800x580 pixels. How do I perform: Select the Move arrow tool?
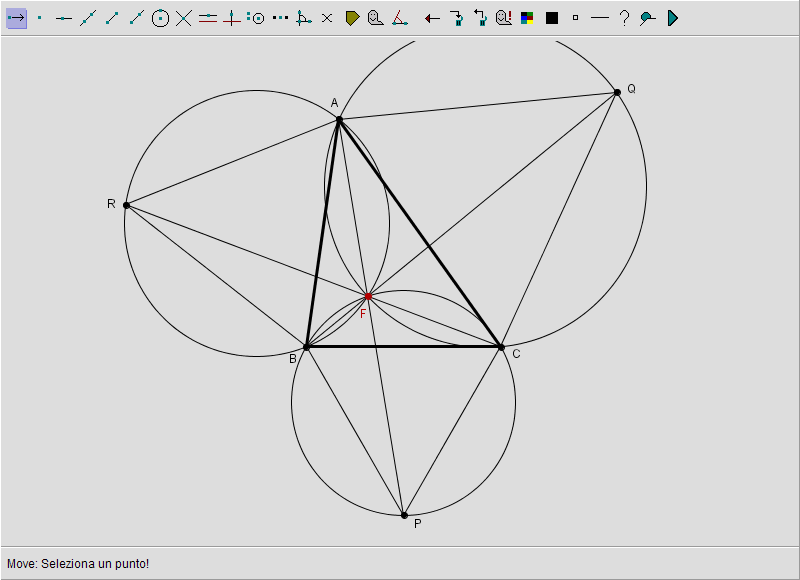click(16, 18)
